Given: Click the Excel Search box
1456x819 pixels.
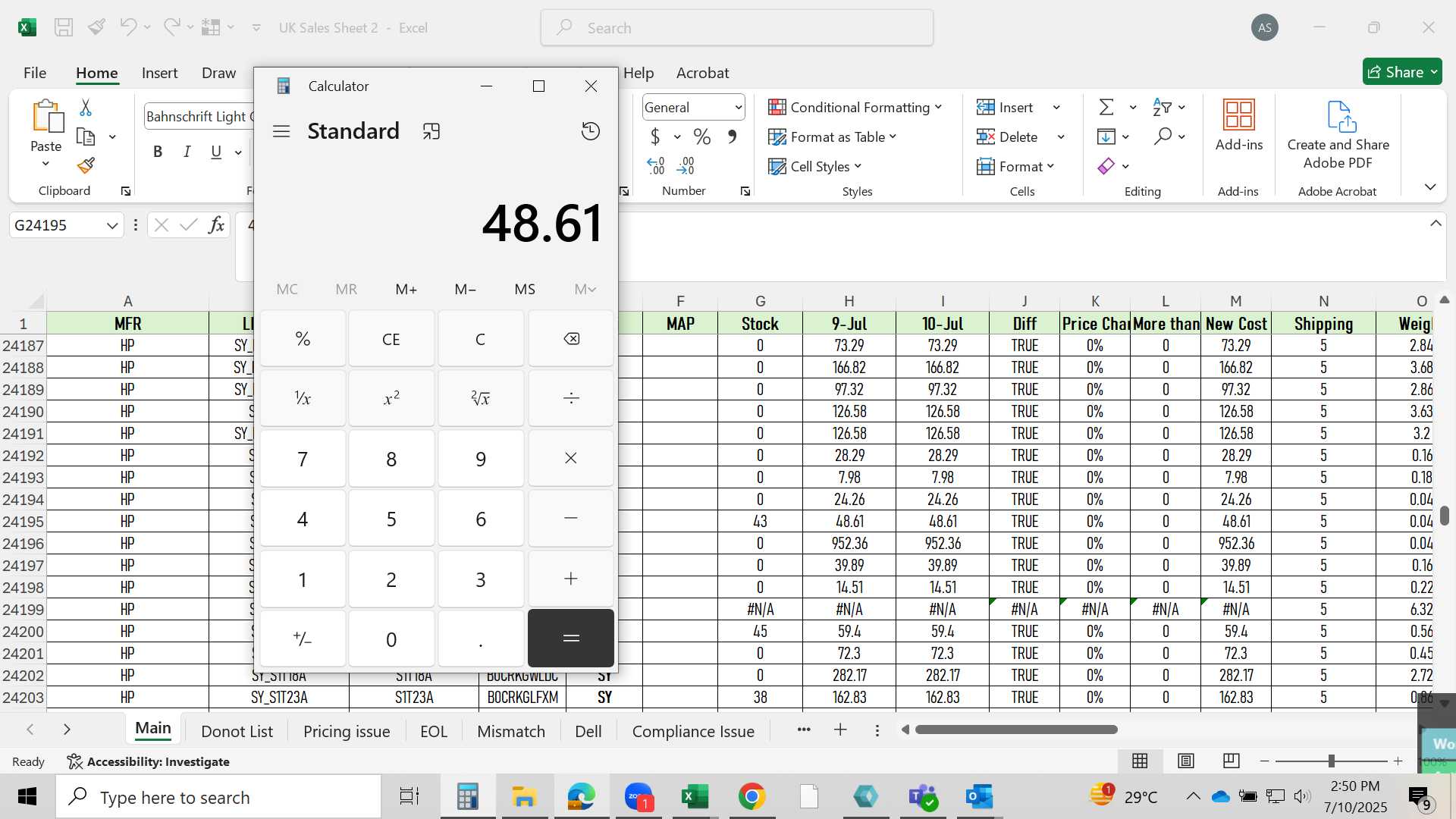Looking at the screenshot, I should 737,28.
